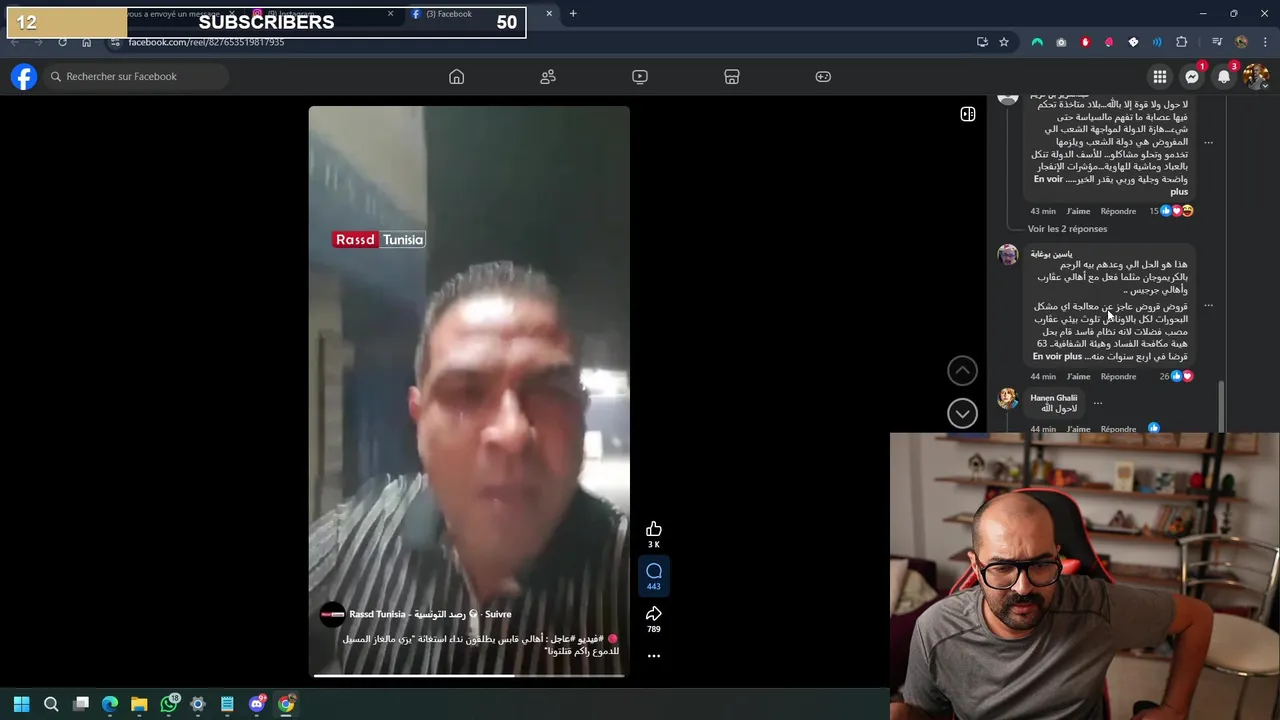This screenshot has width=1280, height=720.
Task: Reload the page with the refresh icon
Action: click(x=62, y=42)
